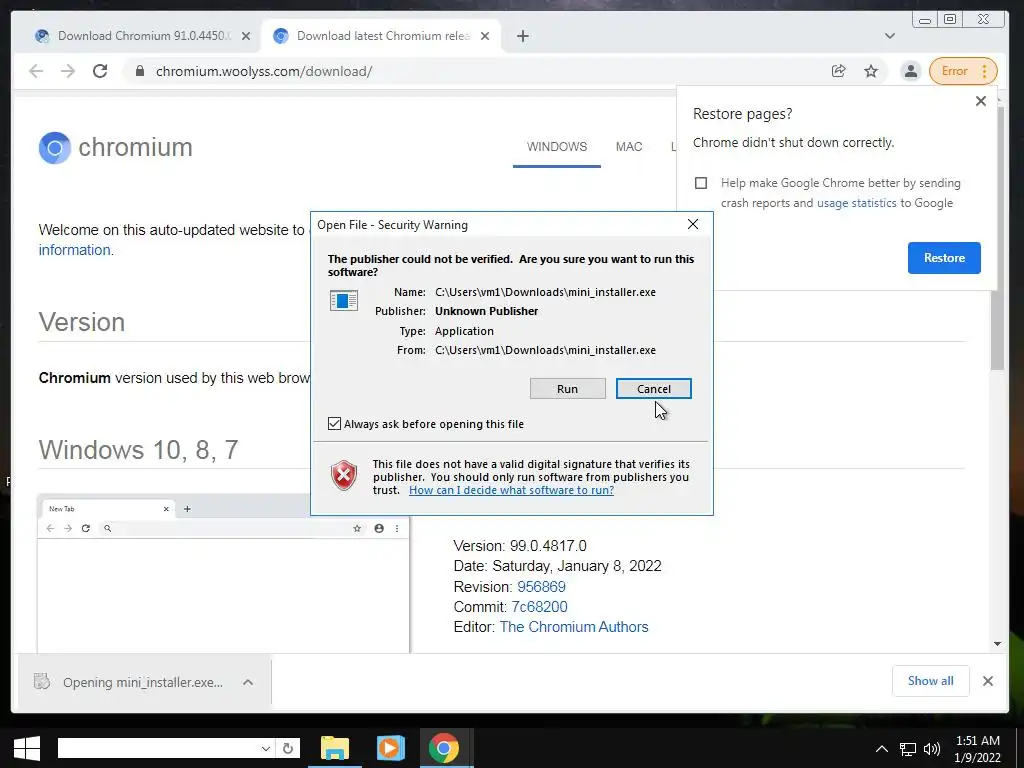Open How can I decide what software to run
The width and height of the screenshot is (1024, 768).
click(x=511, y=490)
